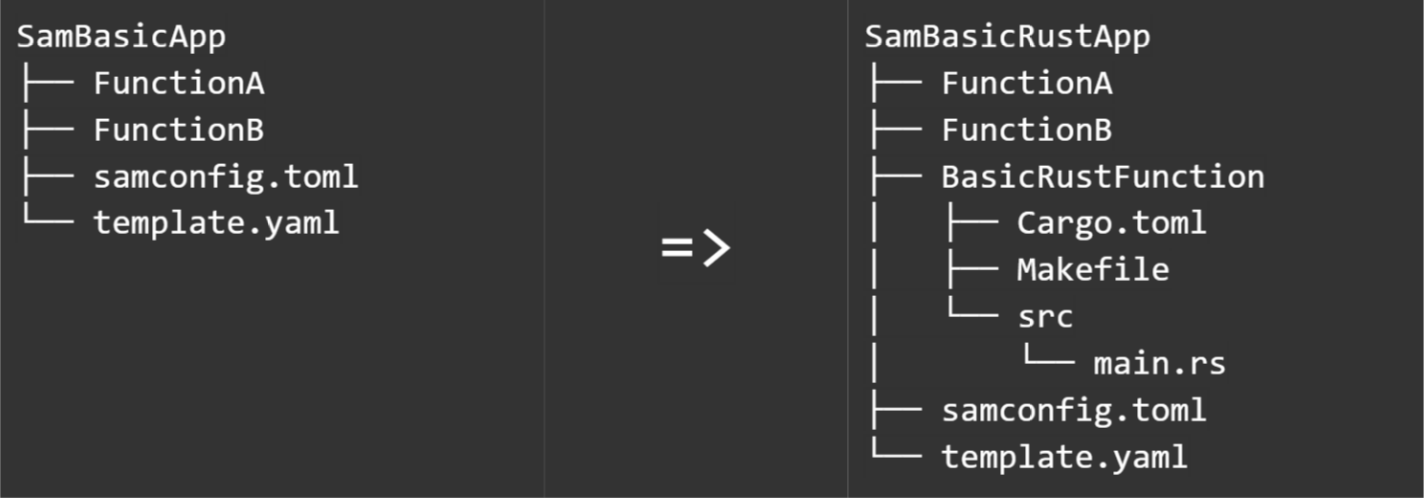Open template.yaml in the SamBasicApp tree

click(216, 223)
